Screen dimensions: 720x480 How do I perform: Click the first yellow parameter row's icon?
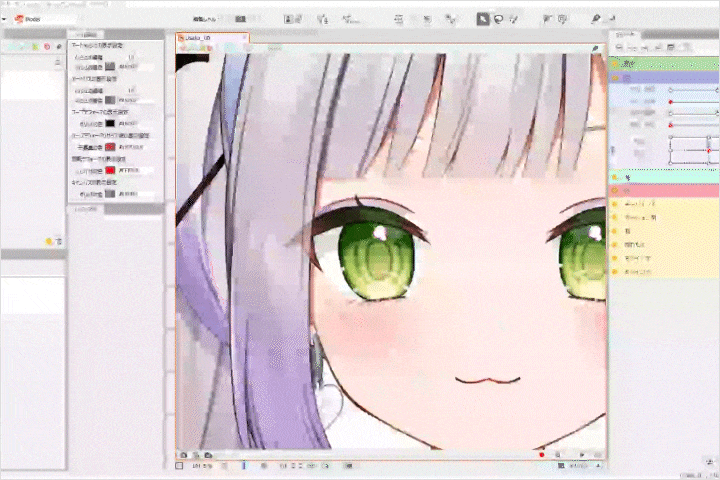click(615, 204)
